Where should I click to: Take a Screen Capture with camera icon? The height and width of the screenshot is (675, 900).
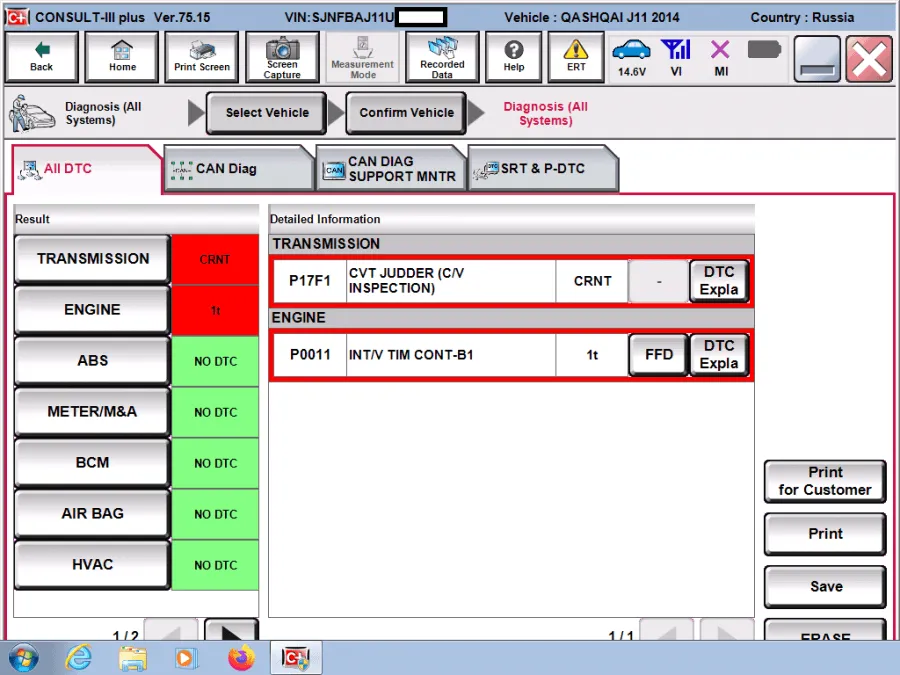(x=282, y=57)
